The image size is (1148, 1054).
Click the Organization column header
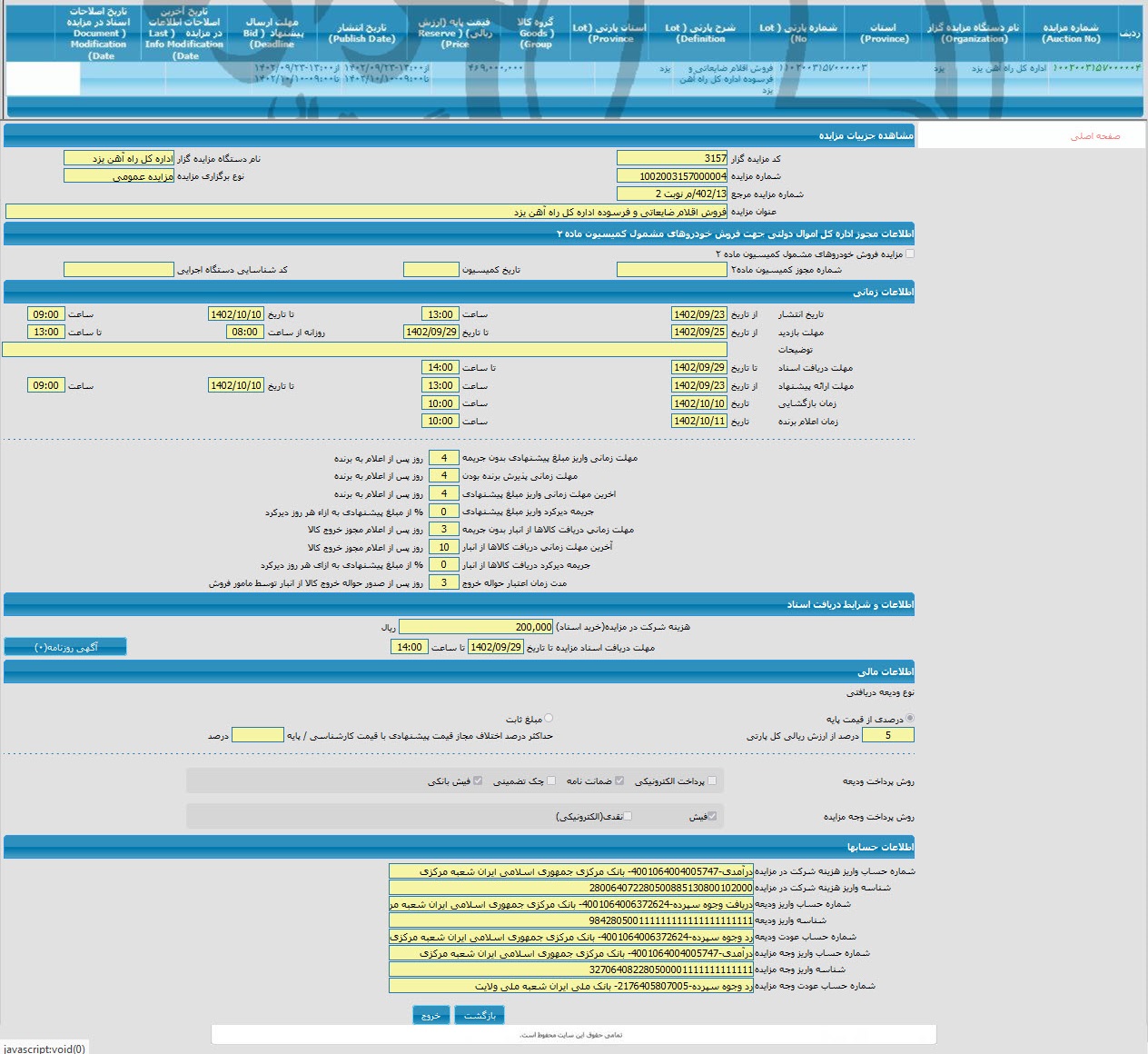tap(973, 33)
